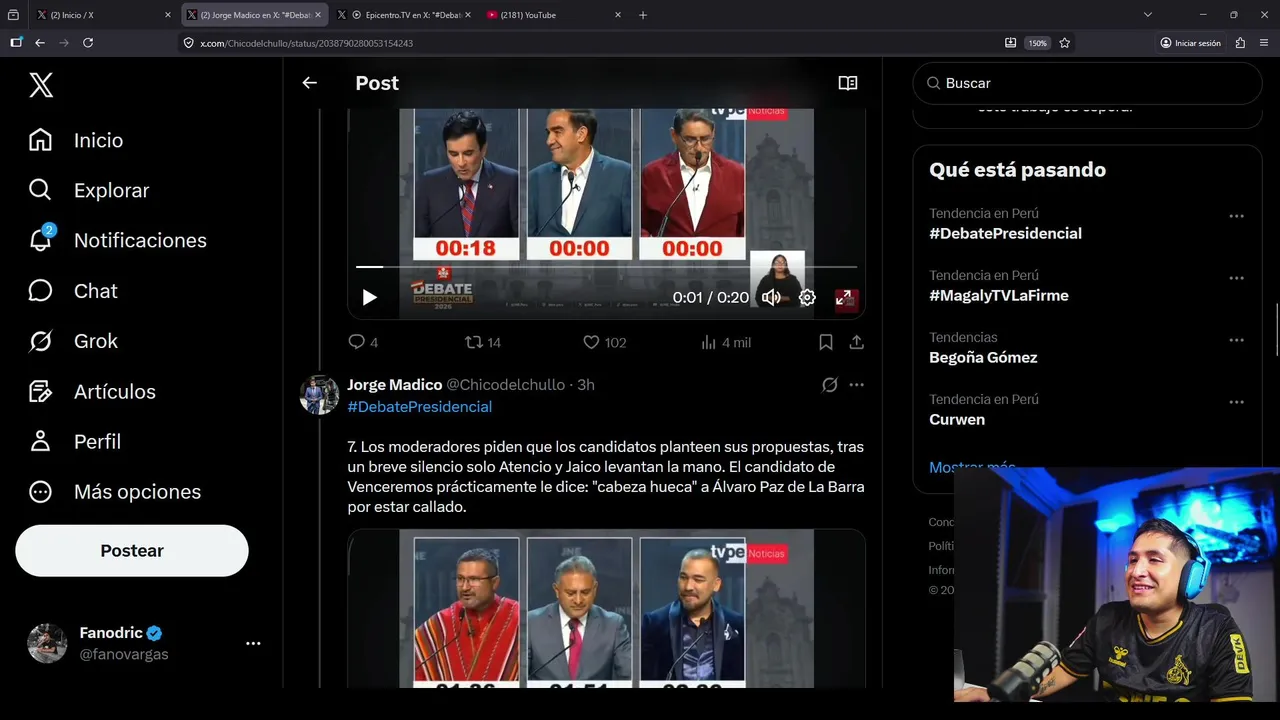Seek along the video progress bar
Viewport: 1280px width, 720px height.
click(606, 267)
